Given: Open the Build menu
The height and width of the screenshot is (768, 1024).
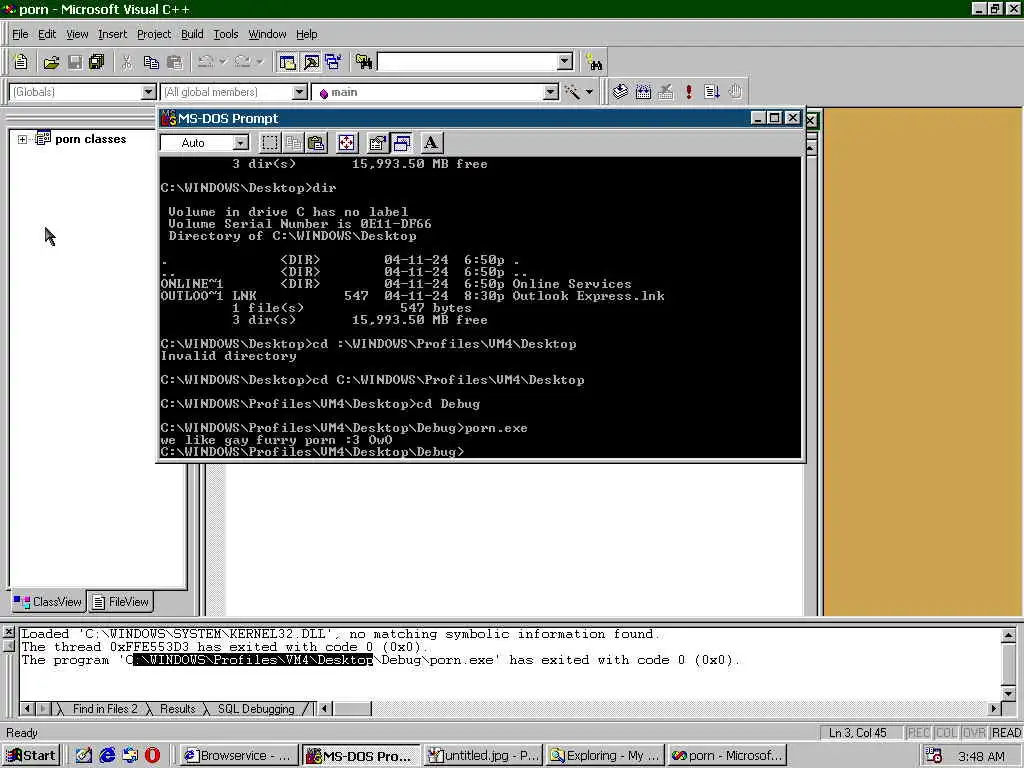Looking at the screenshot, I should point(192,34).
